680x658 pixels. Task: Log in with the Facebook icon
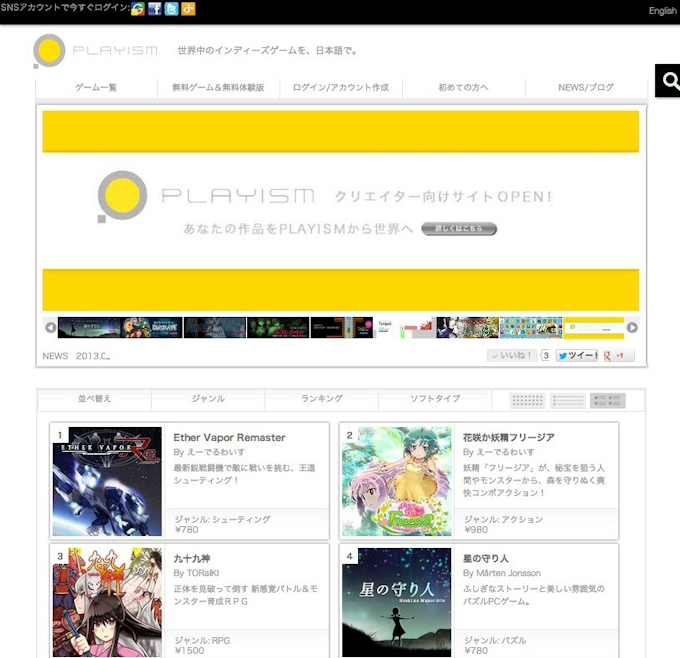coord(155,9)
